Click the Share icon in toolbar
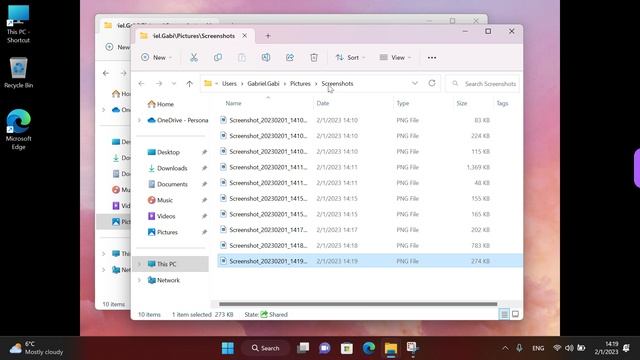This screenshot has height=360, width=640. tap(290, 58)
